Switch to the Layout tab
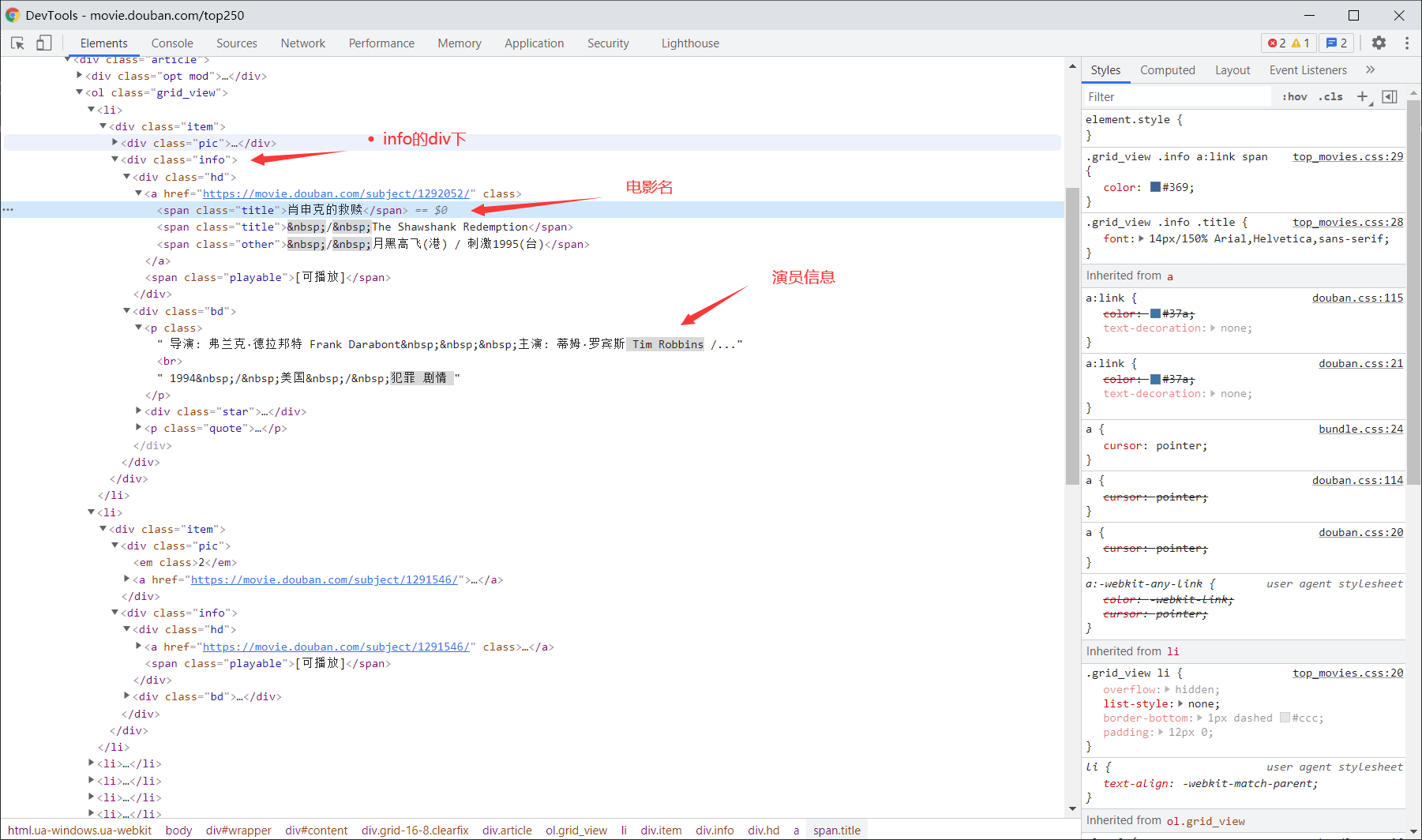This screenshot has height=840, width=1422. point(1233,70)
